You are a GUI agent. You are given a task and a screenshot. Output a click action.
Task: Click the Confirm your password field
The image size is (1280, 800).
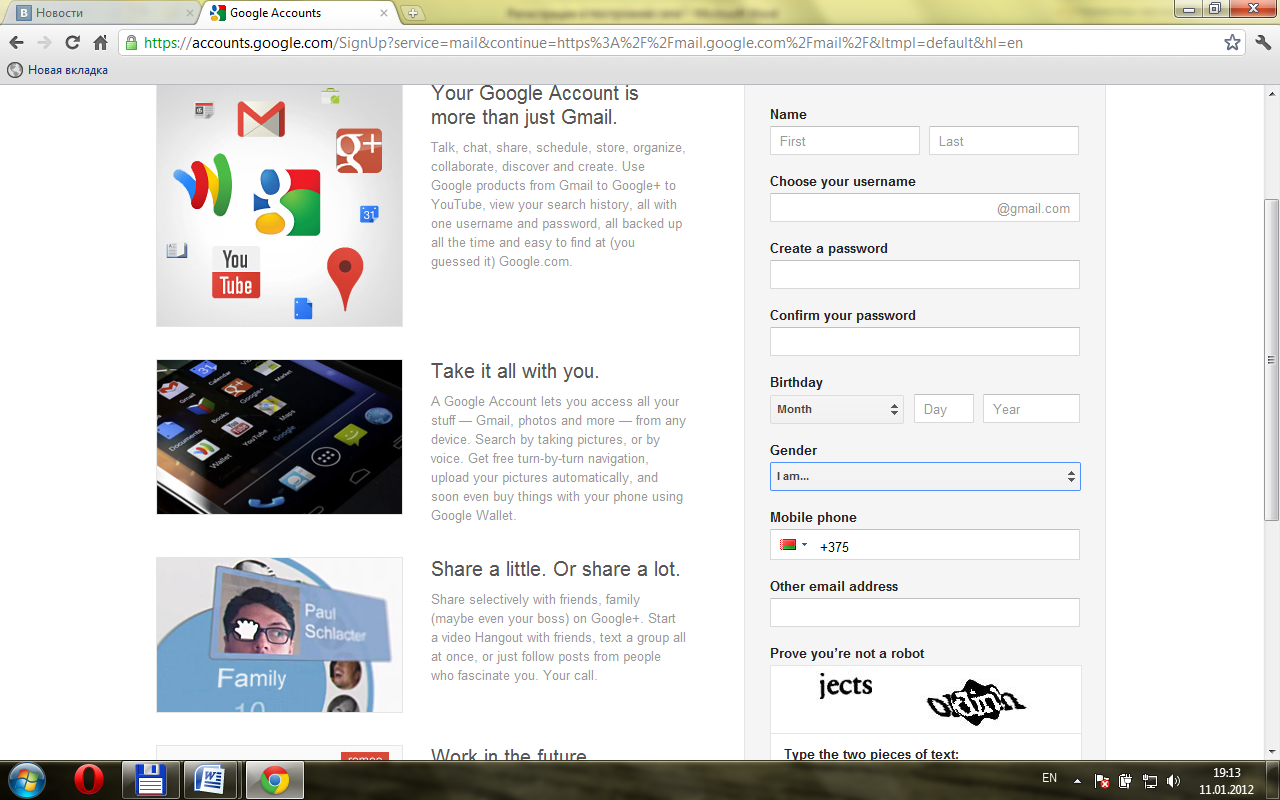tap(925, 342)
